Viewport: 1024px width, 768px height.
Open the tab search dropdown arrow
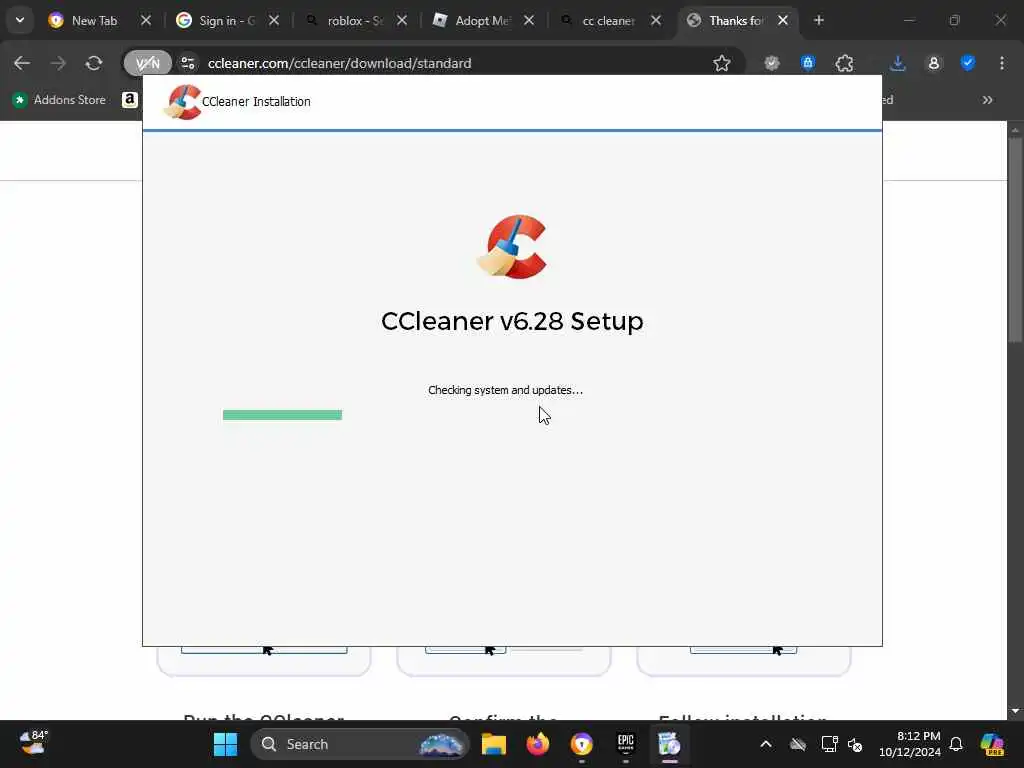(20, 20)
